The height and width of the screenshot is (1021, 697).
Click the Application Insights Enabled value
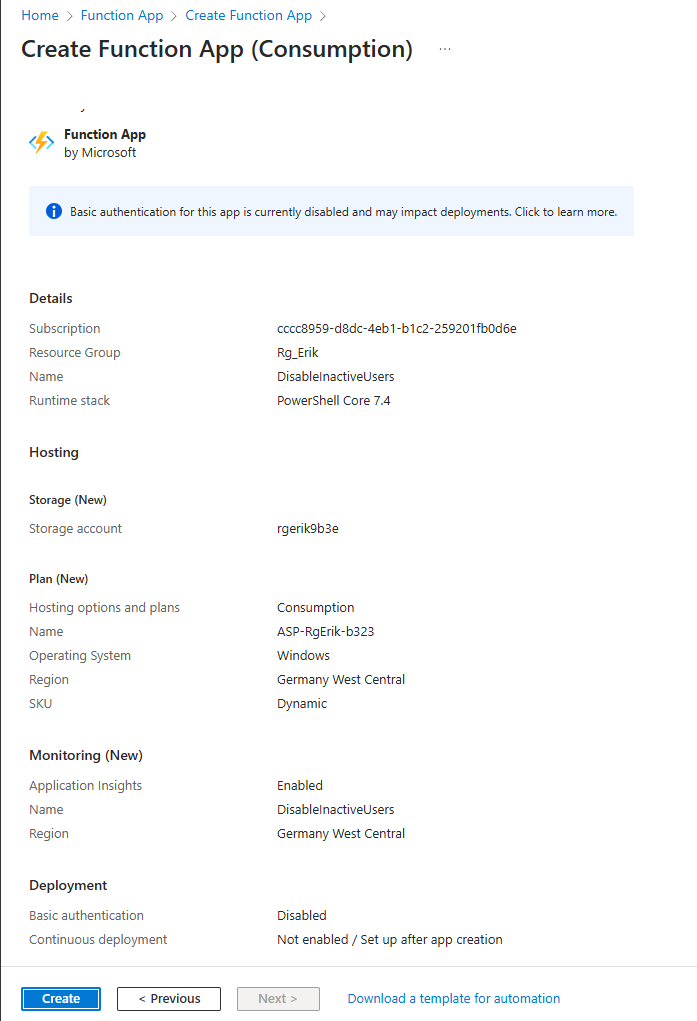pyautogui.click(x=299, y=786)
